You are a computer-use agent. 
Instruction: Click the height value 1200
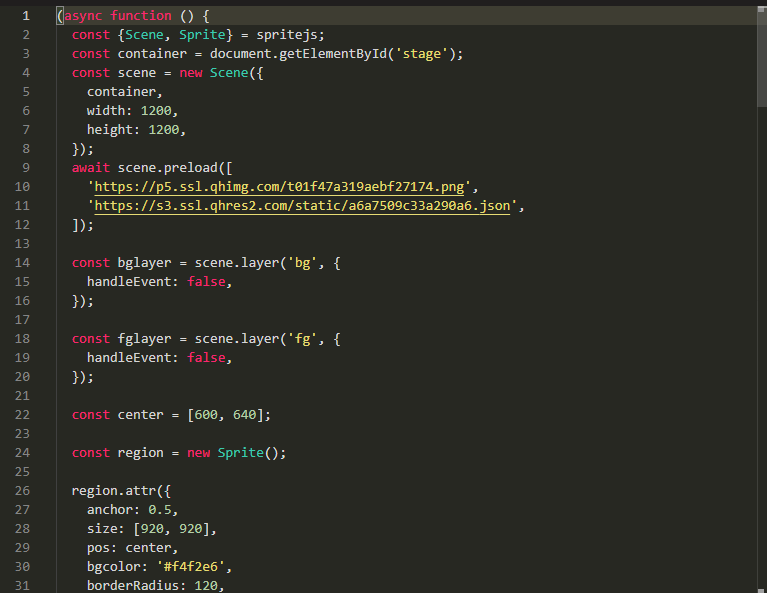(164, 130)
